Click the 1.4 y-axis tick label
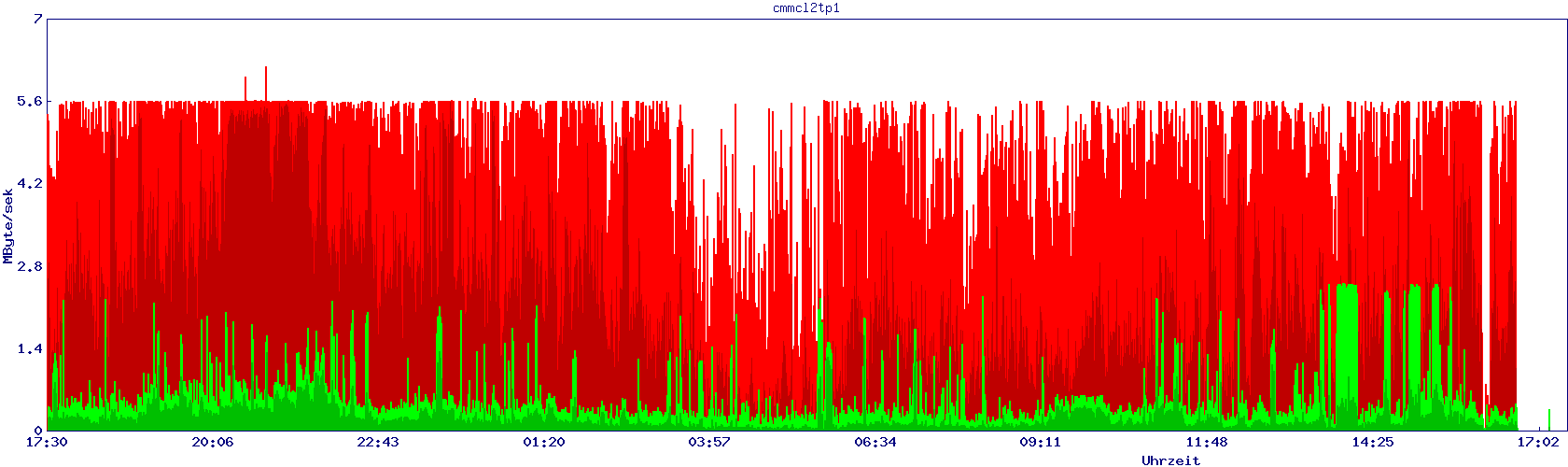 (x=29, y=348)
